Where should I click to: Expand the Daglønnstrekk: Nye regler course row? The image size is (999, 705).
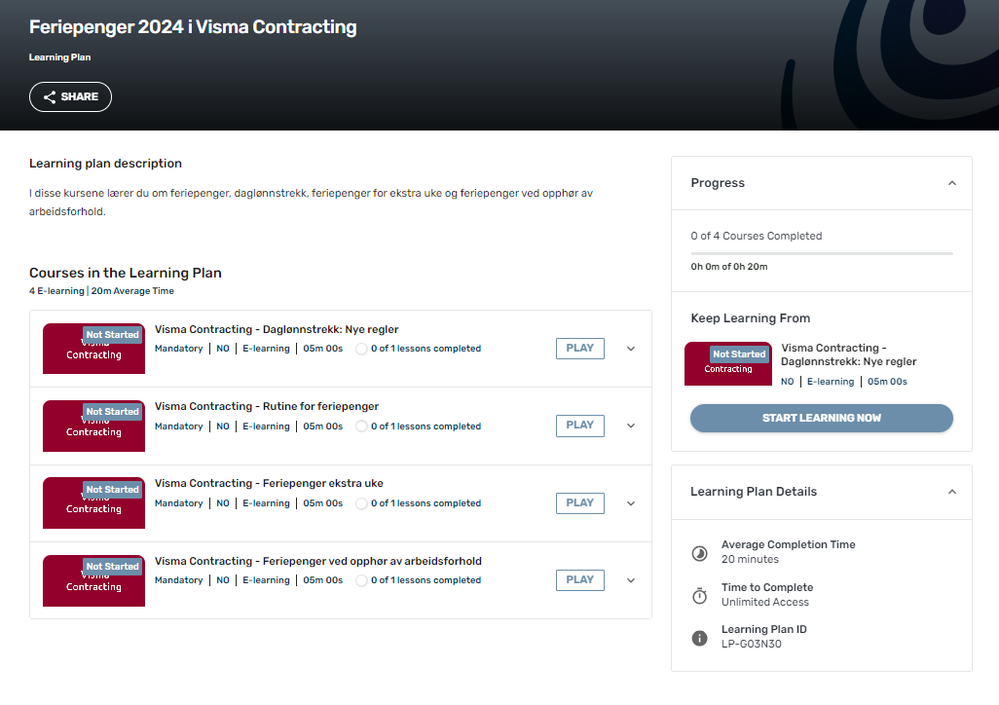(631, 349)
